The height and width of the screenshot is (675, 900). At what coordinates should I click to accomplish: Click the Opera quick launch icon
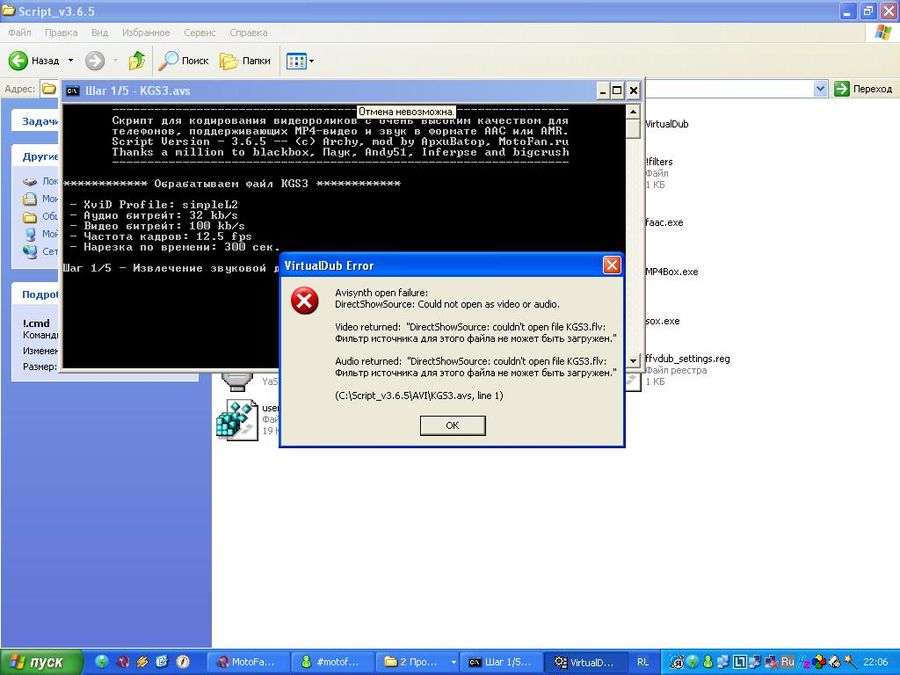[123, 662]
